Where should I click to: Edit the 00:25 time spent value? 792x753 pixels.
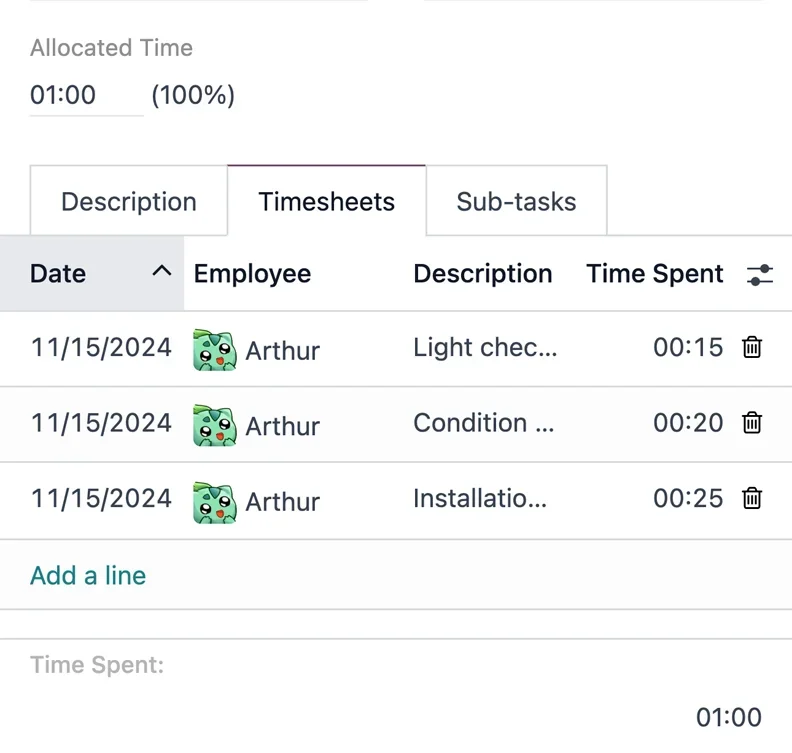[x=687, y=498]
